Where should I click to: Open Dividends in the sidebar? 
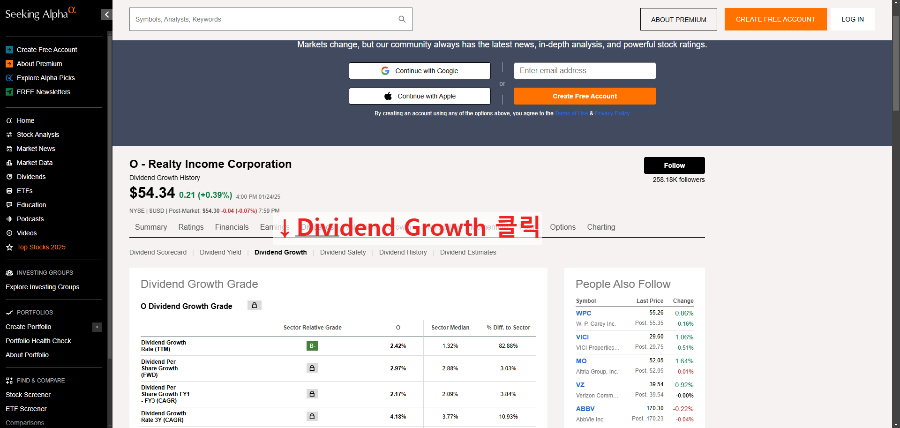pos(31,177)
